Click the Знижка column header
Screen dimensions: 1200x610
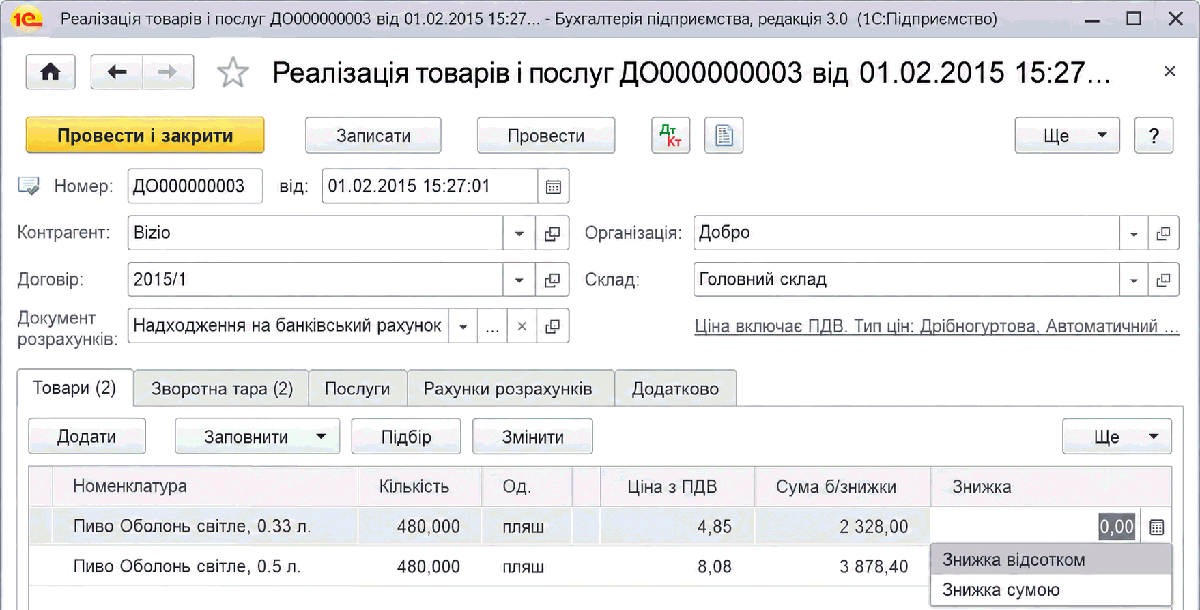(x=1050, y=487)
